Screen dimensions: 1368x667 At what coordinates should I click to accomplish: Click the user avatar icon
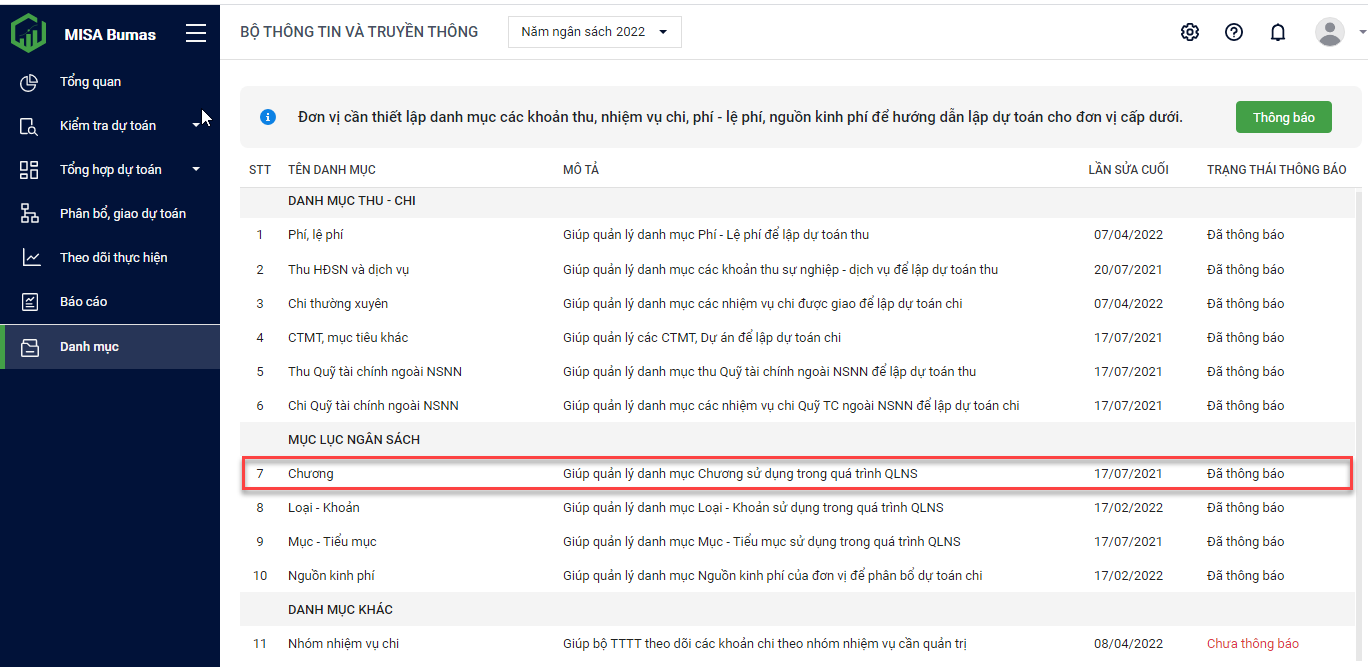[x=1329, y=32]
